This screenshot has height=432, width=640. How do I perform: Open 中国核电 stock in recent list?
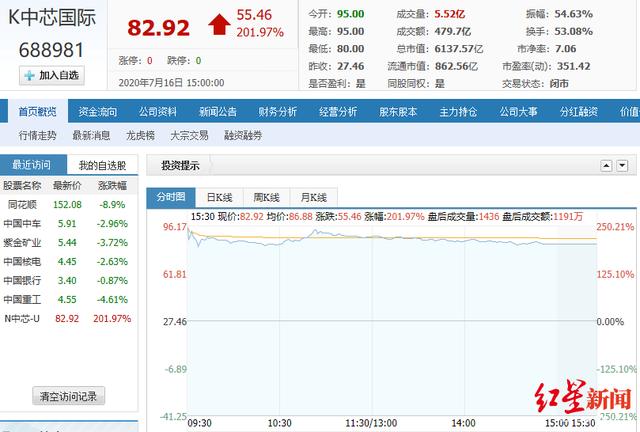tap(22, 261)
